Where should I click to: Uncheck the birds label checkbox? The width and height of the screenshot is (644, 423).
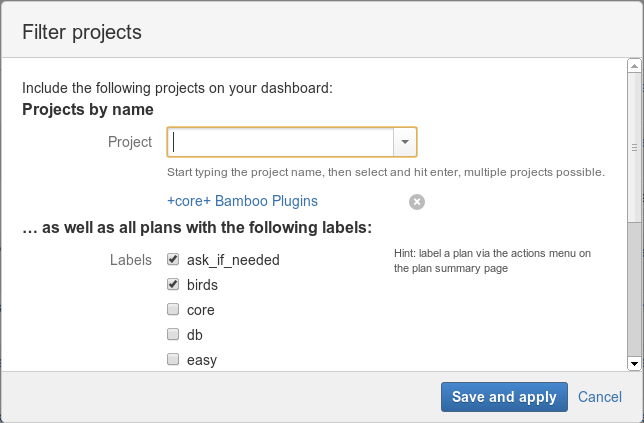click(x=173, y=284)
